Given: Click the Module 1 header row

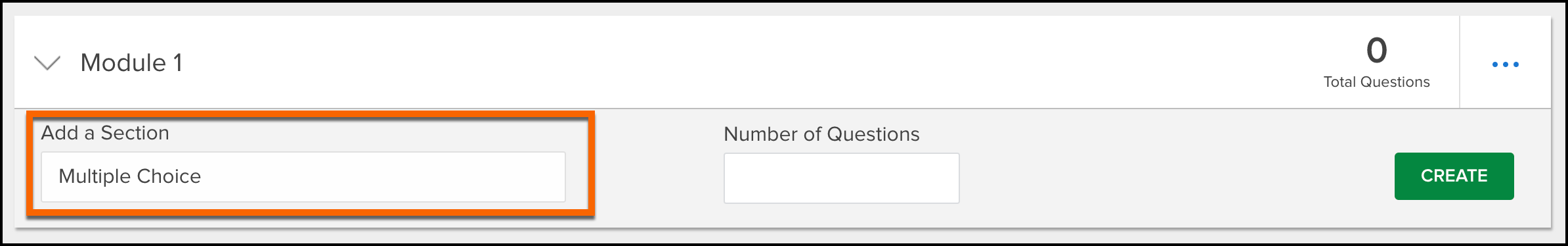Looking at the screenshot, I should coord(736,62).
